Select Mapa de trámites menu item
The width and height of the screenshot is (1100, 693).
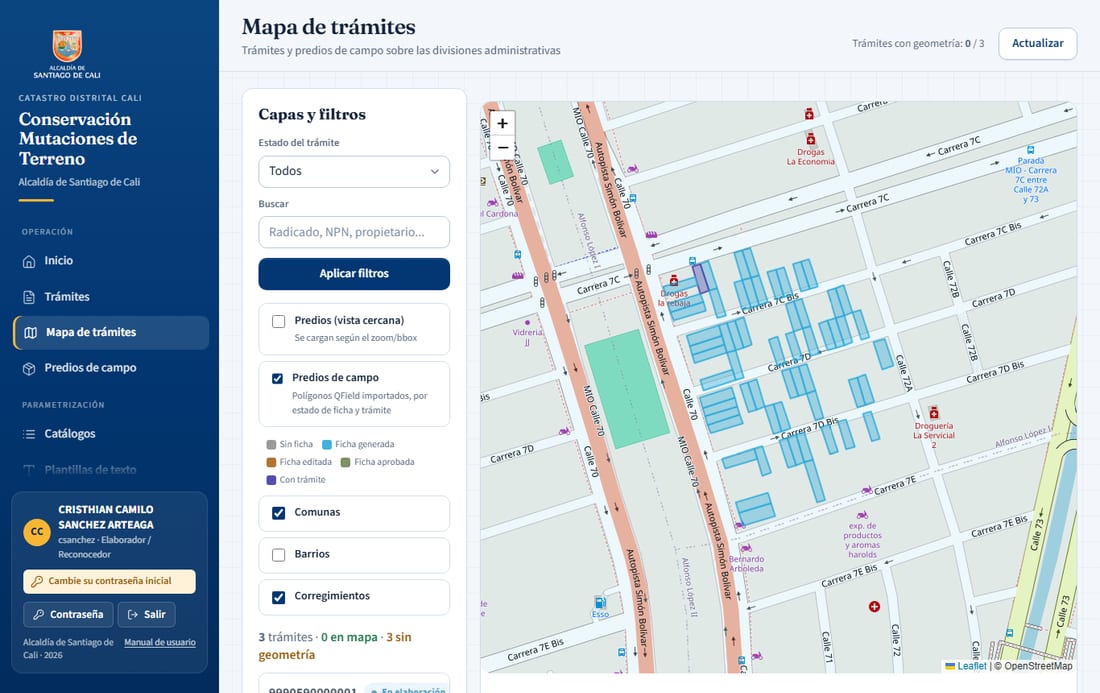tap(111, 332)
